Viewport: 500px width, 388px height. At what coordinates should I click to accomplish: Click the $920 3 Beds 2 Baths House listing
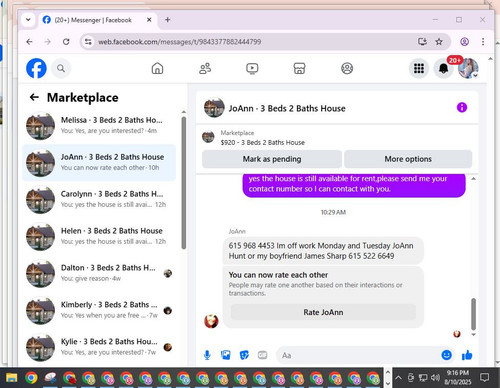click(x=263, y=142)
